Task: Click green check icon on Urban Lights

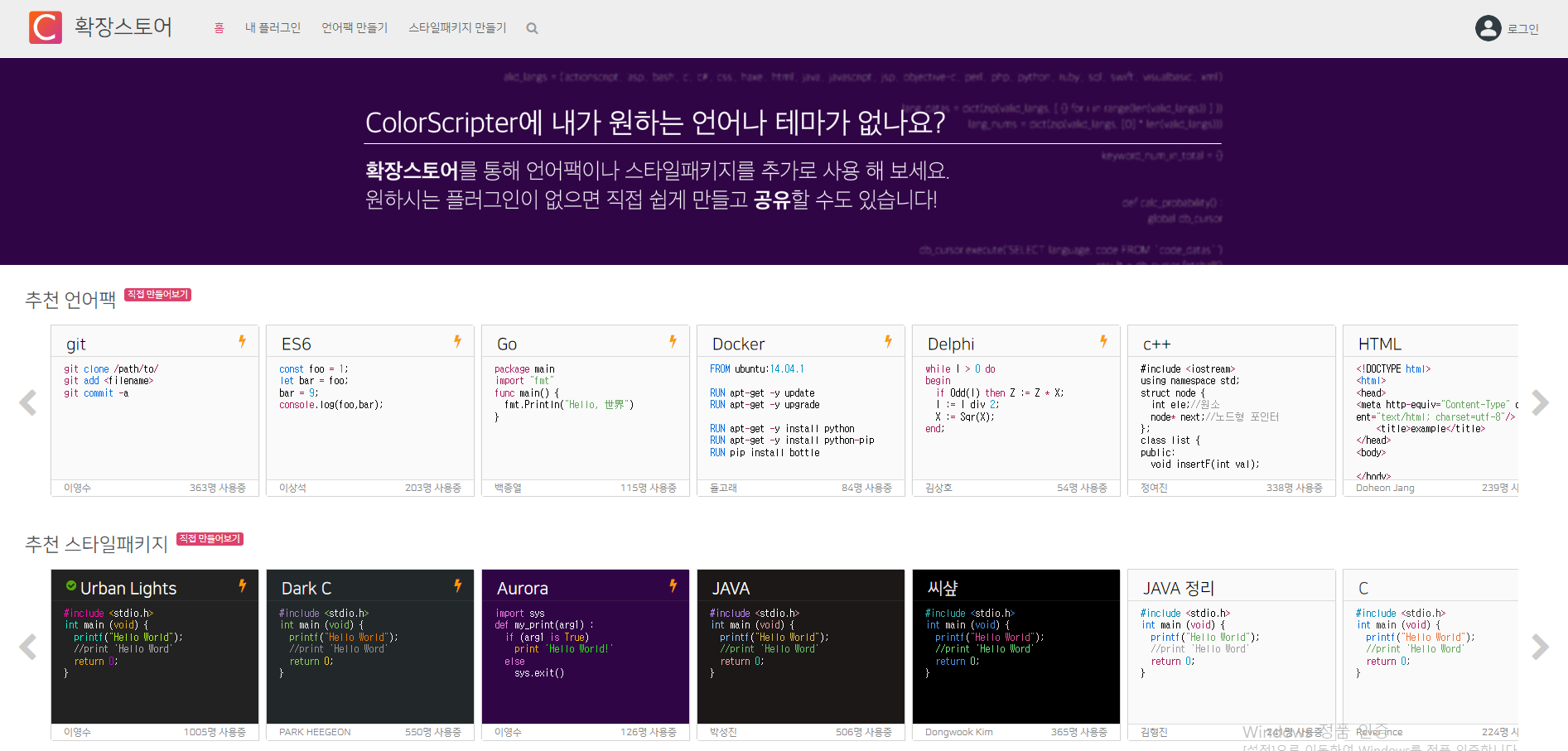Action: coord(71,586)
